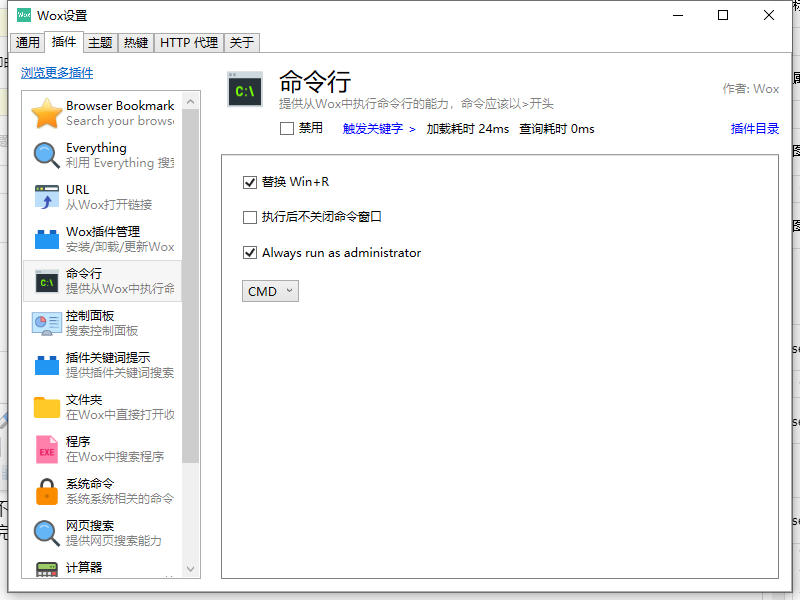Uncheck 替换 Win+R
The height and width of the screenshot is (600, 800).
250,182
